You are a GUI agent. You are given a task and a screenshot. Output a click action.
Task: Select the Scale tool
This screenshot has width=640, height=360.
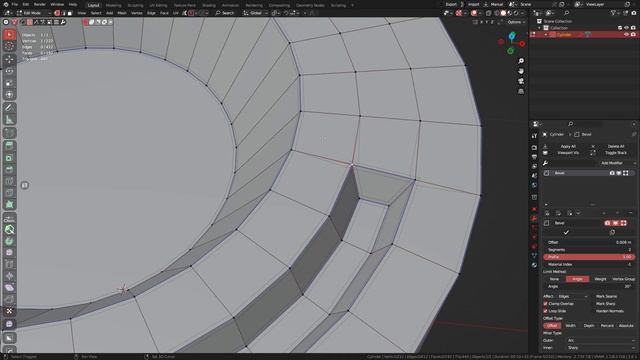click(x=9, y=83)
